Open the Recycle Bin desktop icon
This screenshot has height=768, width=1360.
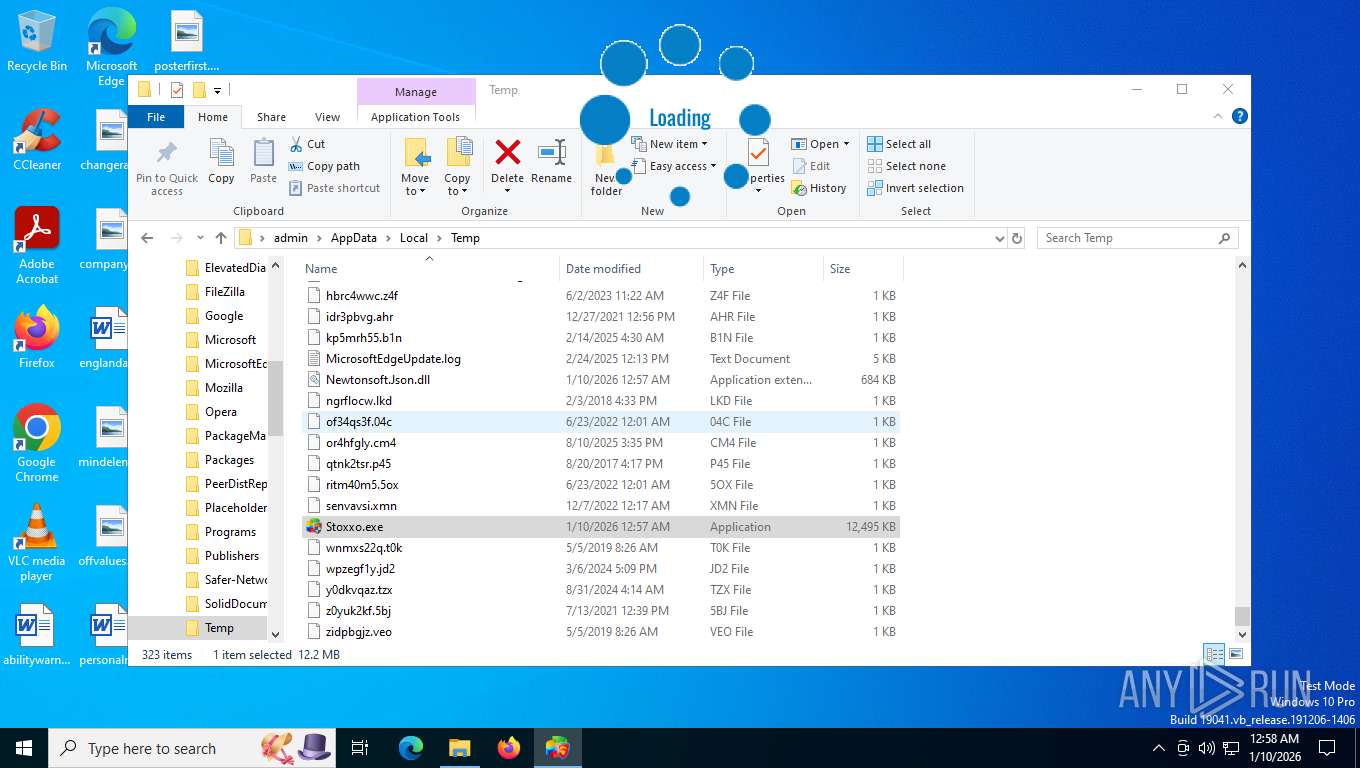tap(37, 41)
